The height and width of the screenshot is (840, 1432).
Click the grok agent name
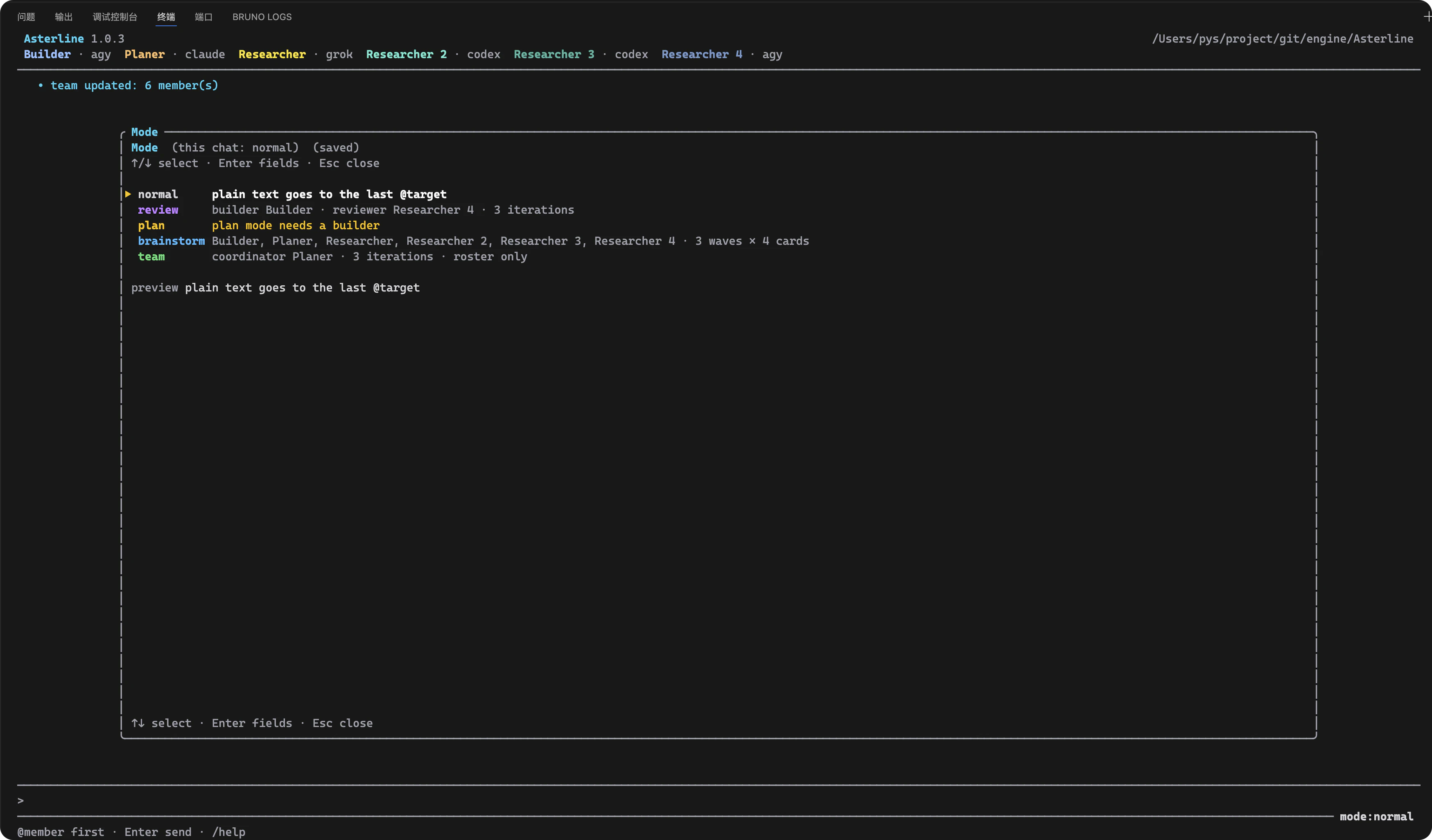[339, 54]
